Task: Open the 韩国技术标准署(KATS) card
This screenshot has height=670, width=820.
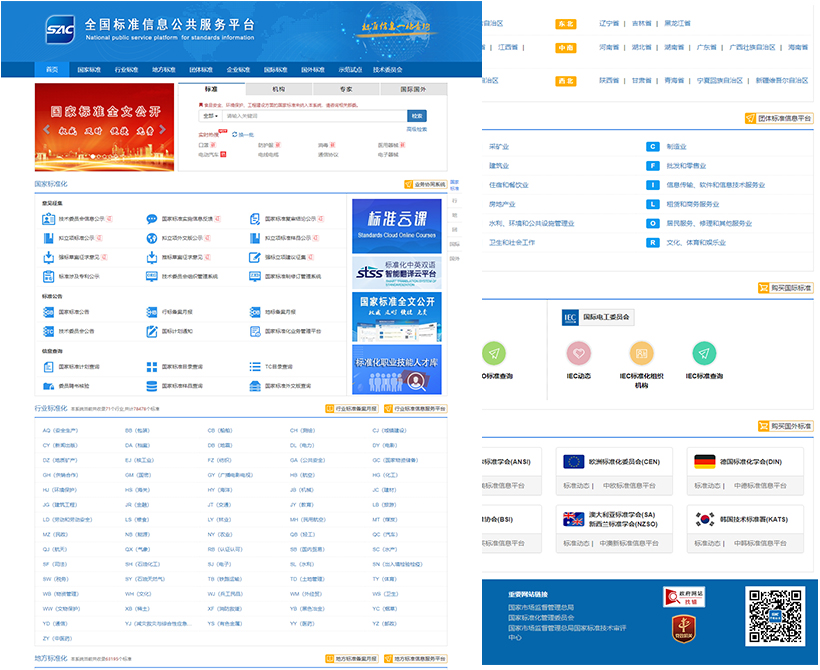Action: coord(745,529)
